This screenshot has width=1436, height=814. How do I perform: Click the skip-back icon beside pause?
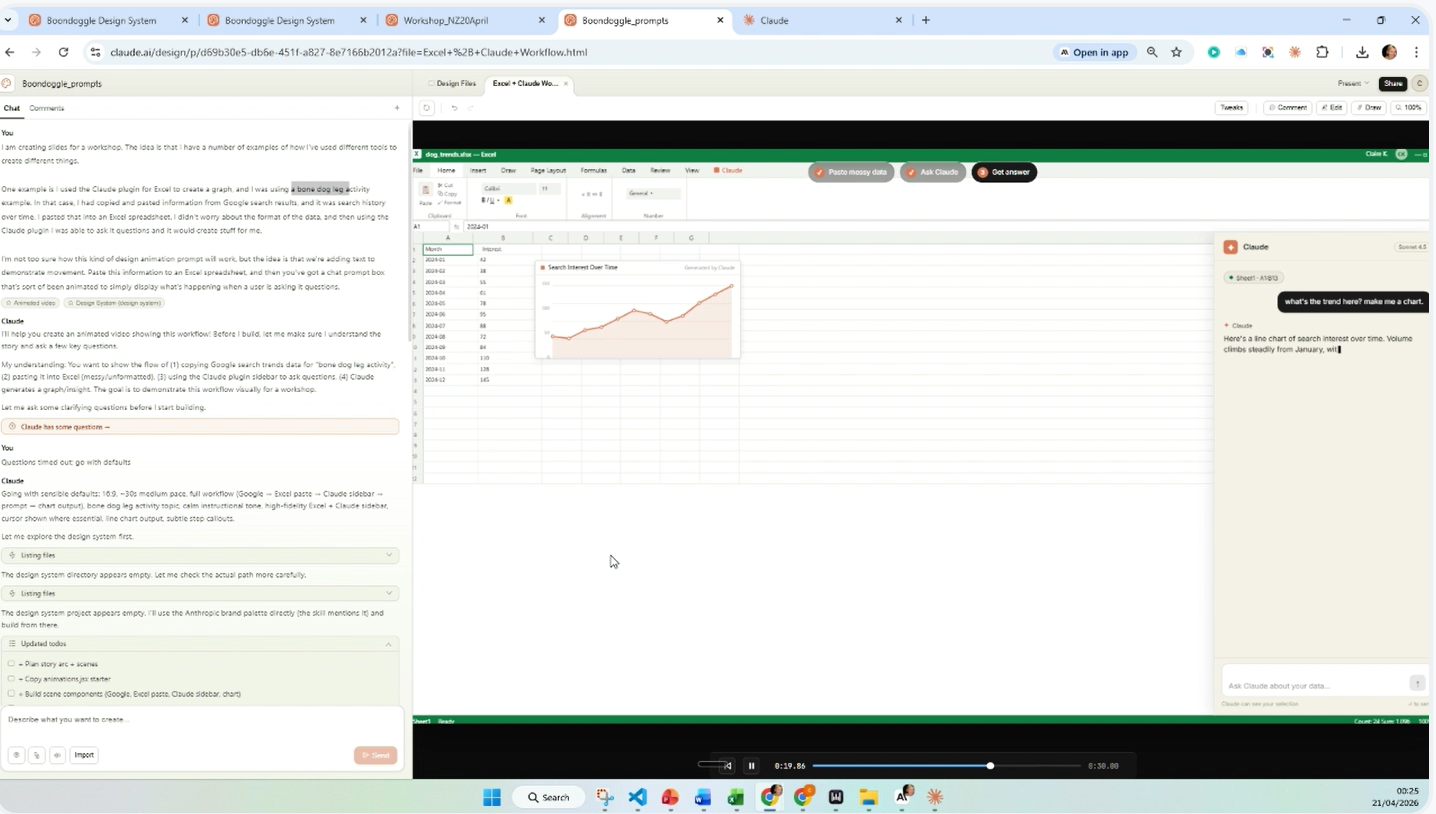tap(727, 766)
